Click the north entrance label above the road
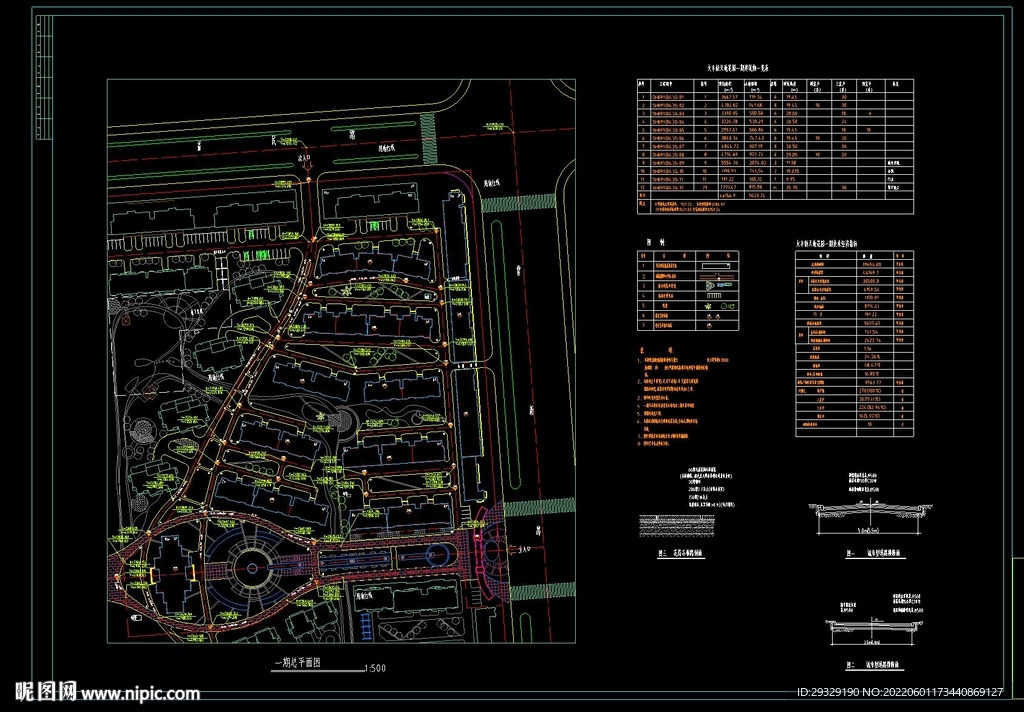Image resolution: width=1024 pixels, height=712 pixels. 305,157
